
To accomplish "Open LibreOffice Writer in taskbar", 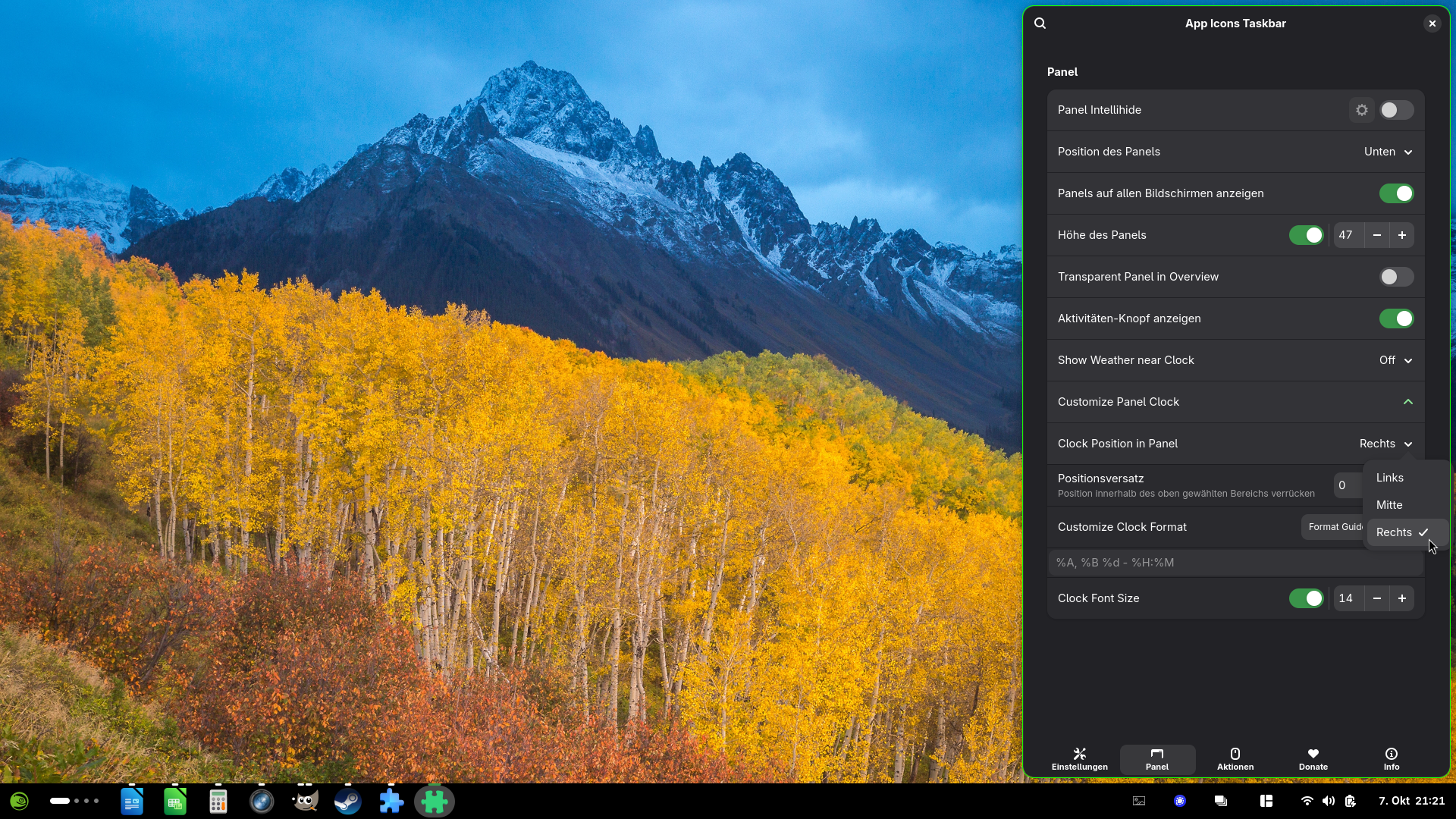I will 132,802.
